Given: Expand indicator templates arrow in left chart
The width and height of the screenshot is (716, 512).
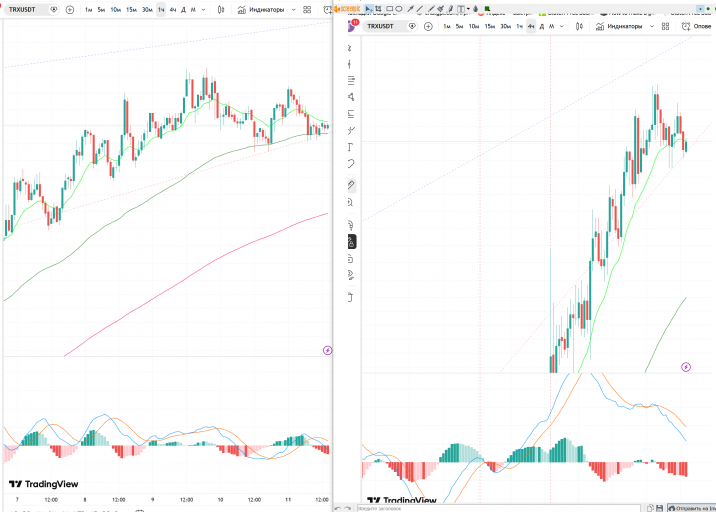Looking at the screenshot, I should (294, 10).
